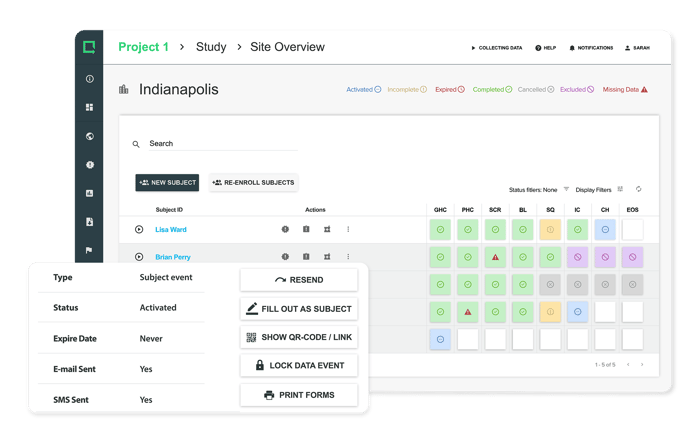The height and width of the screenshot is (443, 700).
Task: Toggle the Completed status legend filter
Action: [x=492, y=90]
